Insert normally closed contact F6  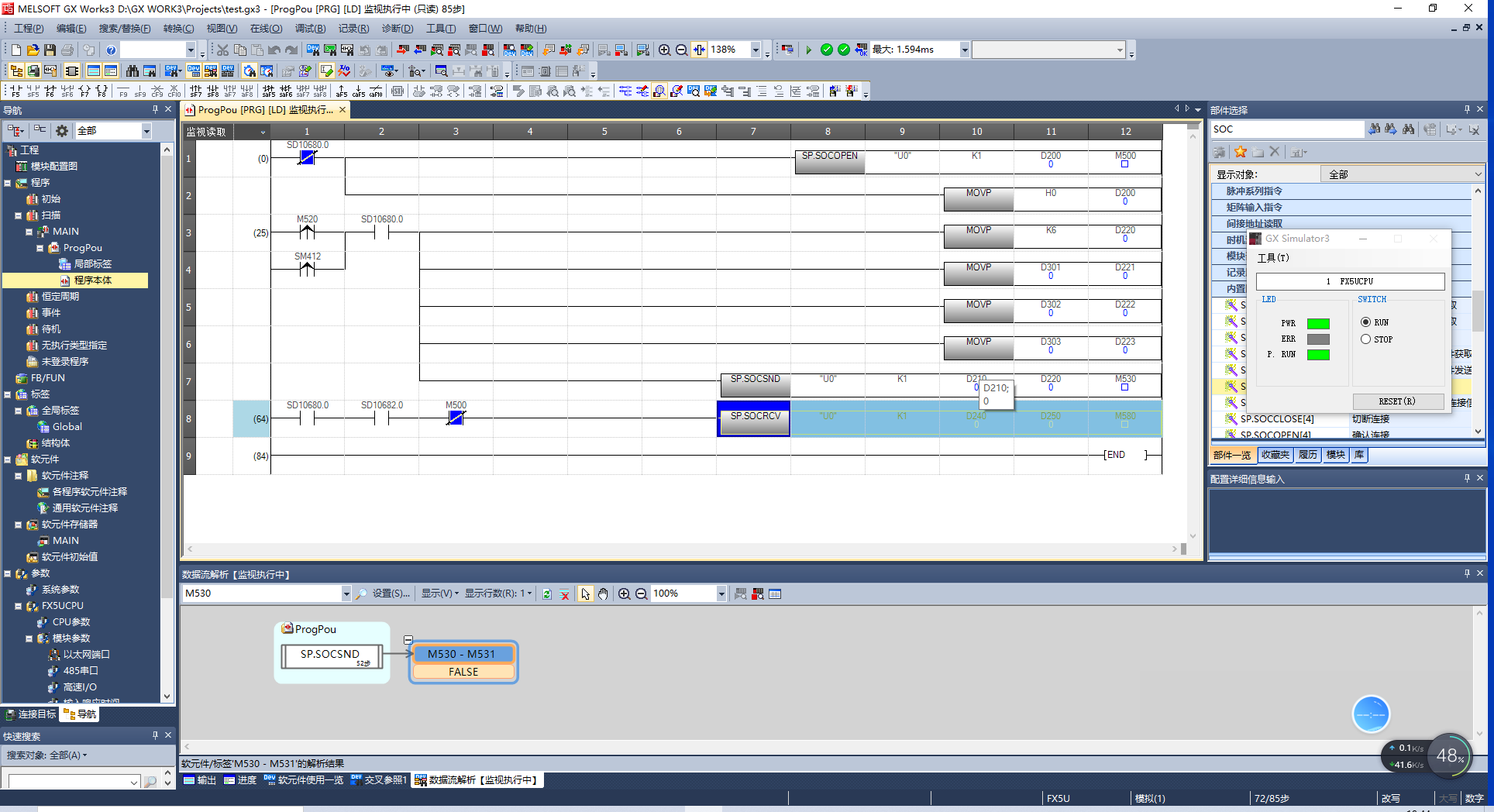pyautogui.click(x=50, y=91)
